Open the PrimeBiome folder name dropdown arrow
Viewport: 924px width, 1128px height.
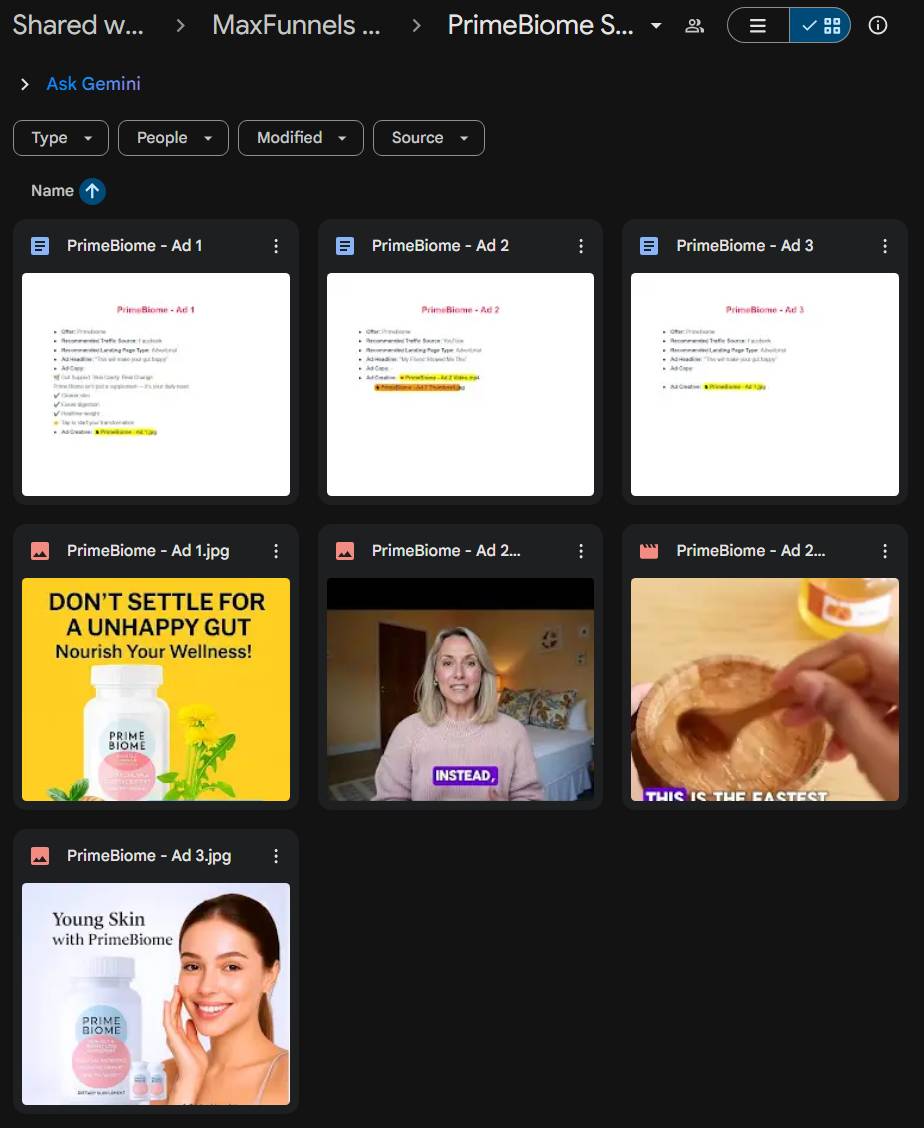pos(656,26)
